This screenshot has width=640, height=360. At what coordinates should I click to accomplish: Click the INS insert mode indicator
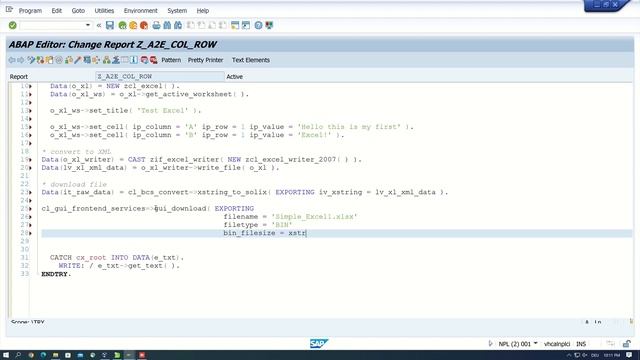click(x=581, y=344)
